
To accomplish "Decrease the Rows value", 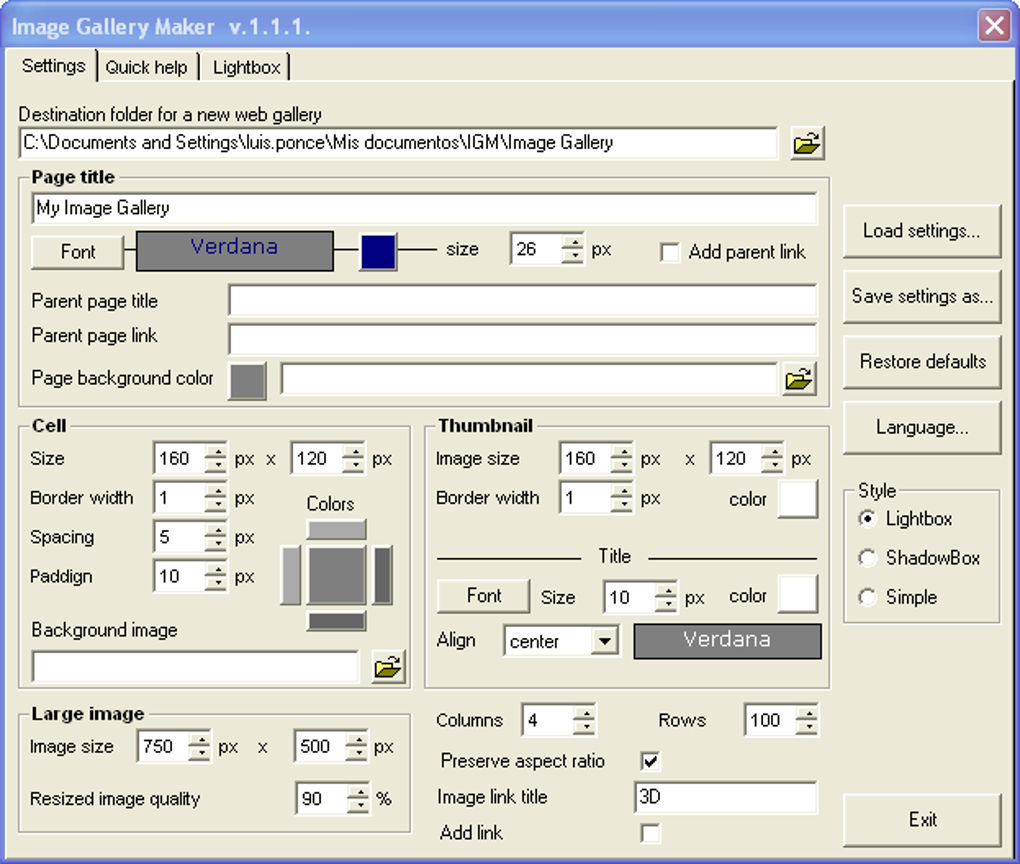I will click(x=810, y=726).
